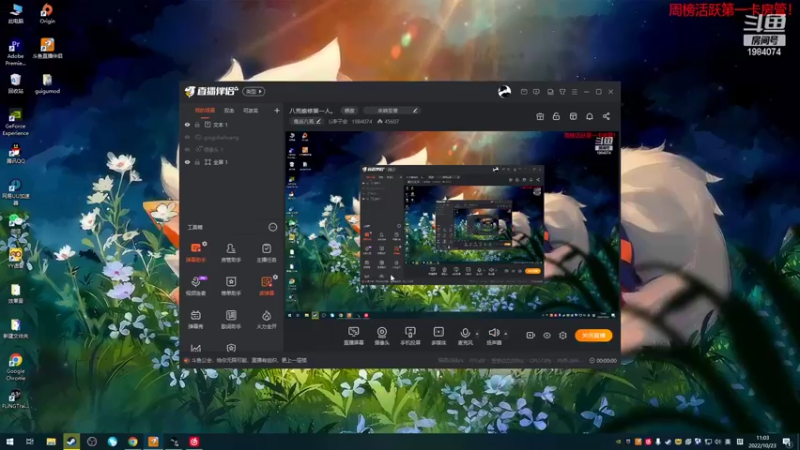Open the message bubble icon in title bar
The height and width of the screenshot is (450, 800).
point(536,92)
